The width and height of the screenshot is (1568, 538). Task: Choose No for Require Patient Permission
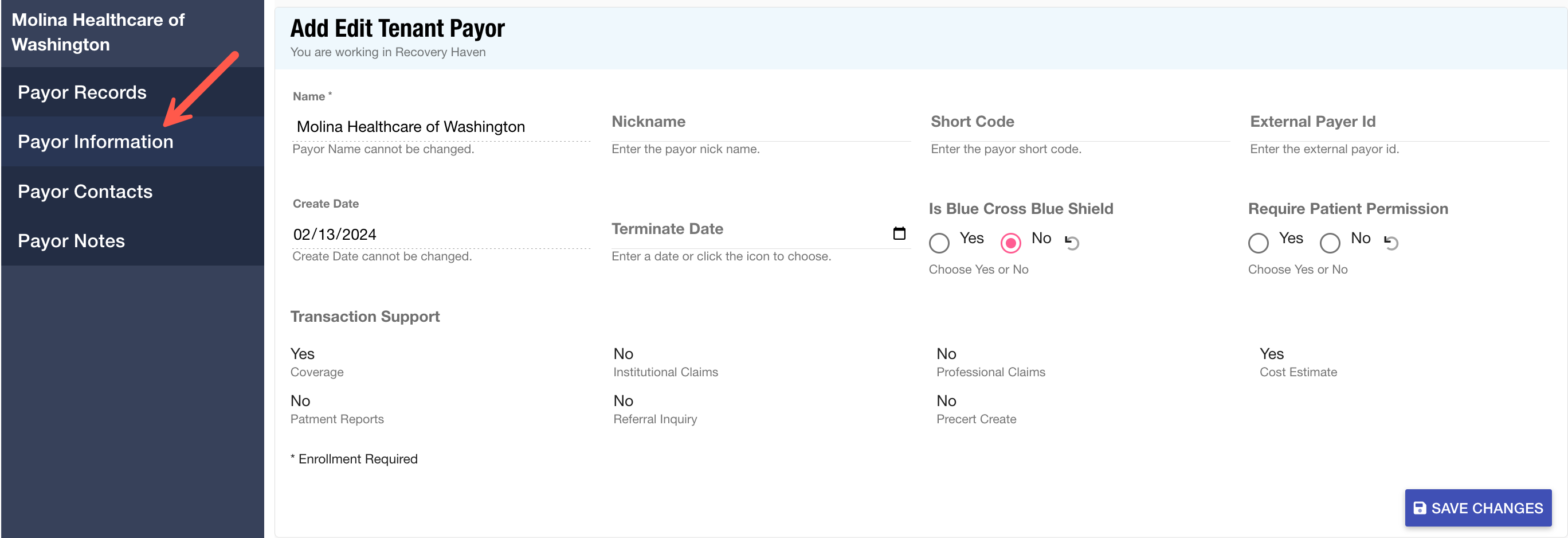click(x=1330, y=243)
